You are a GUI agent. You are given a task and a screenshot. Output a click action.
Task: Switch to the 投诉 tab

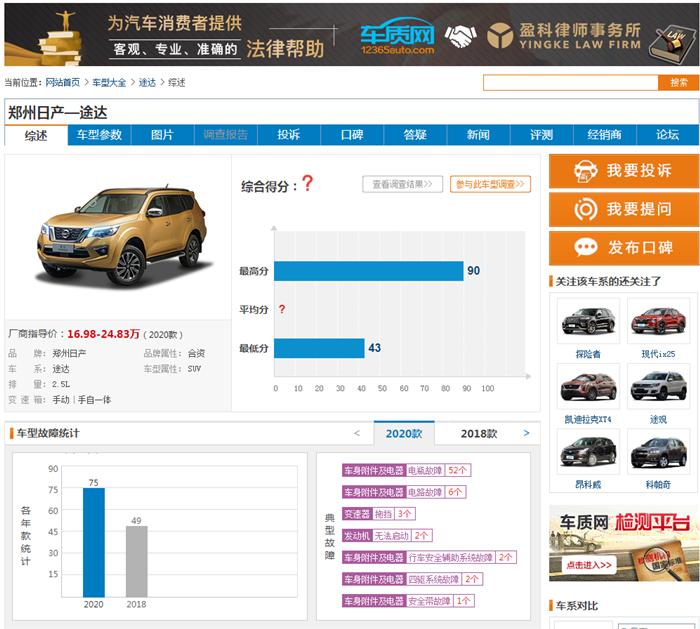(289, 135)
